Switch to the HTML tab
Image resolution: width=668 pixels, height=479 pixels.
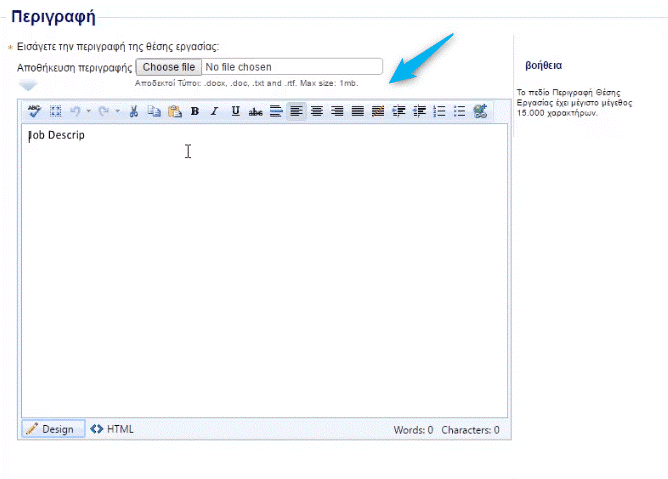tap(112, 429)
